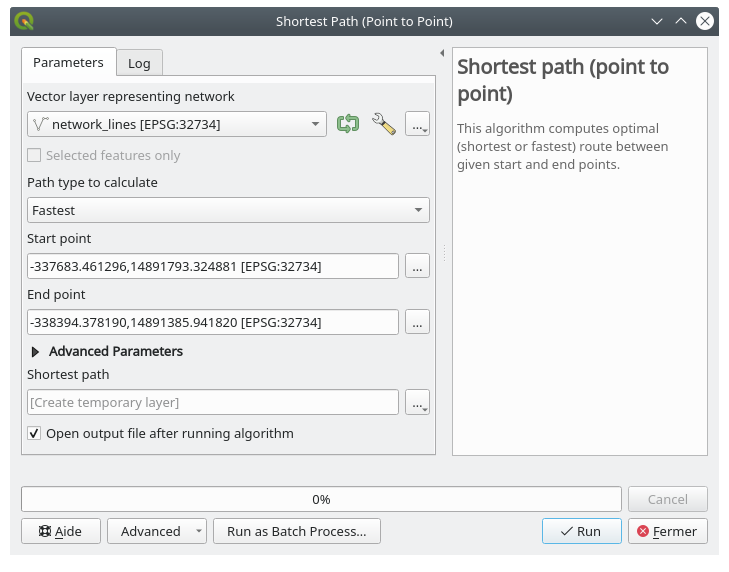Click the green iterate-over-layer icon
729x572 pixels.
(x=348, y=124)
